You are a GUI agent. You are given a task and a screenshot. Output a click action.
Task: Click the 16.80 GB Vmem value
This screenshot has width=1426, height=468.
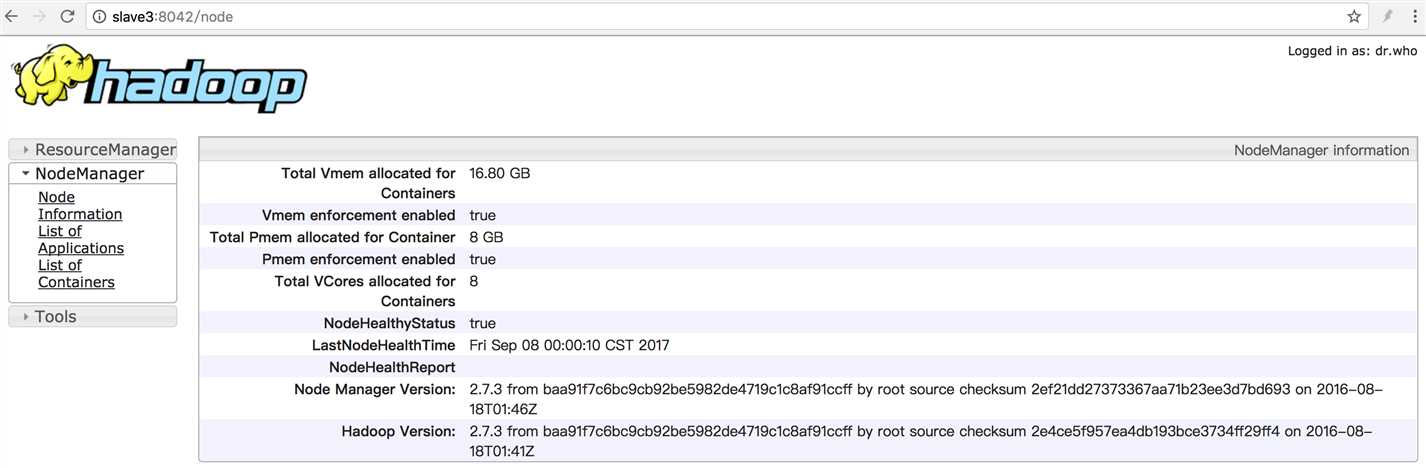[x=500, y=173]
